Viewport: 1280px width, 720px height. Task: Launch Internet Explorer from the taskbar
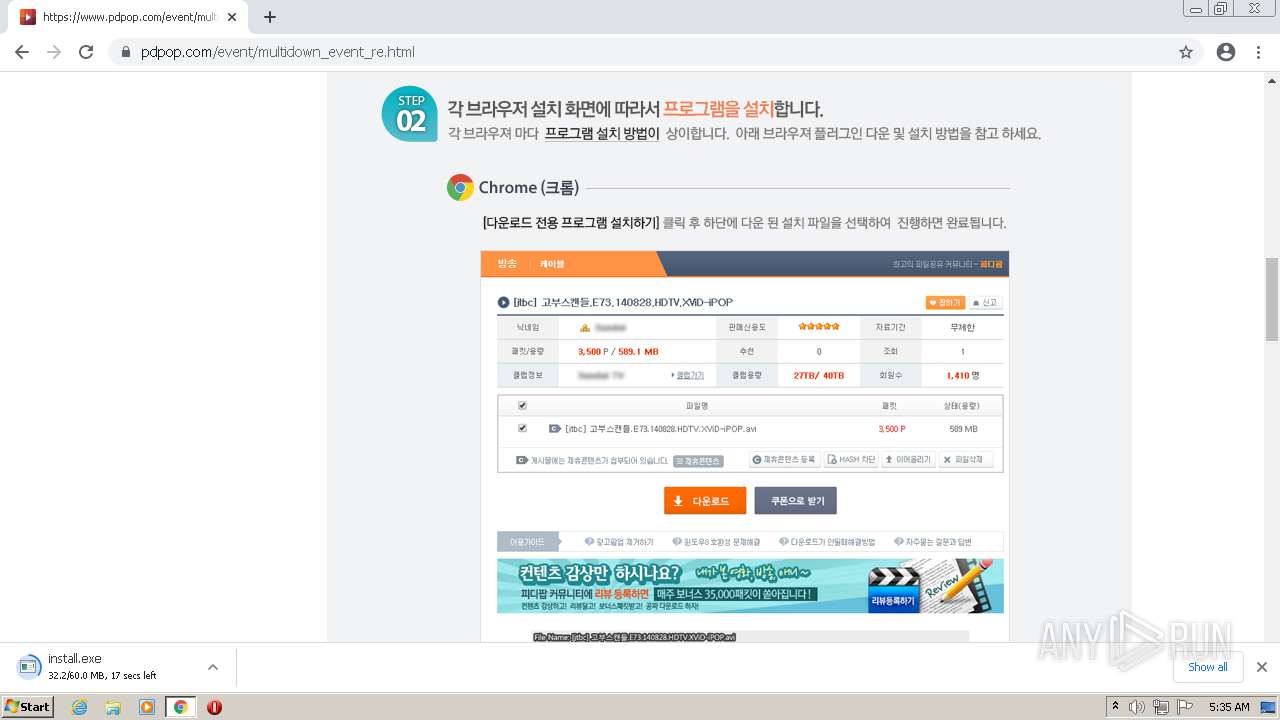[x=80, y=707]
